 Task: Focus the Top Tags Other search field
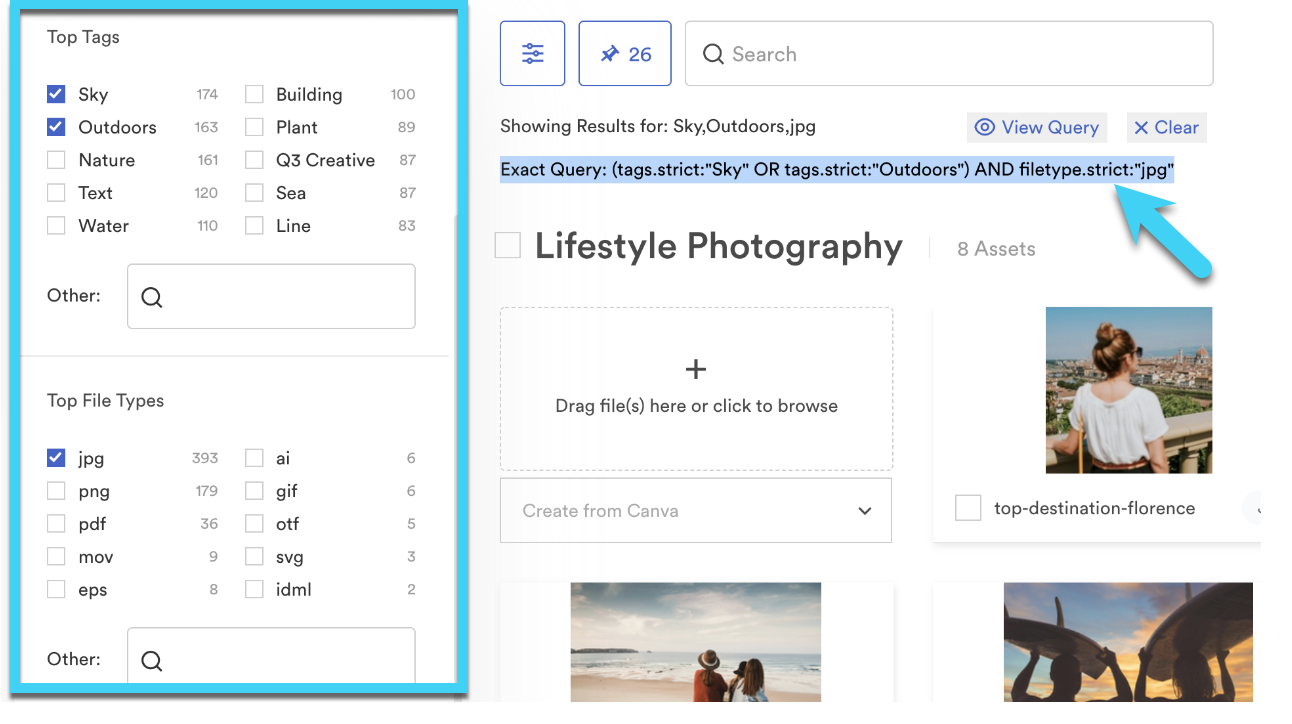point(271,296)
